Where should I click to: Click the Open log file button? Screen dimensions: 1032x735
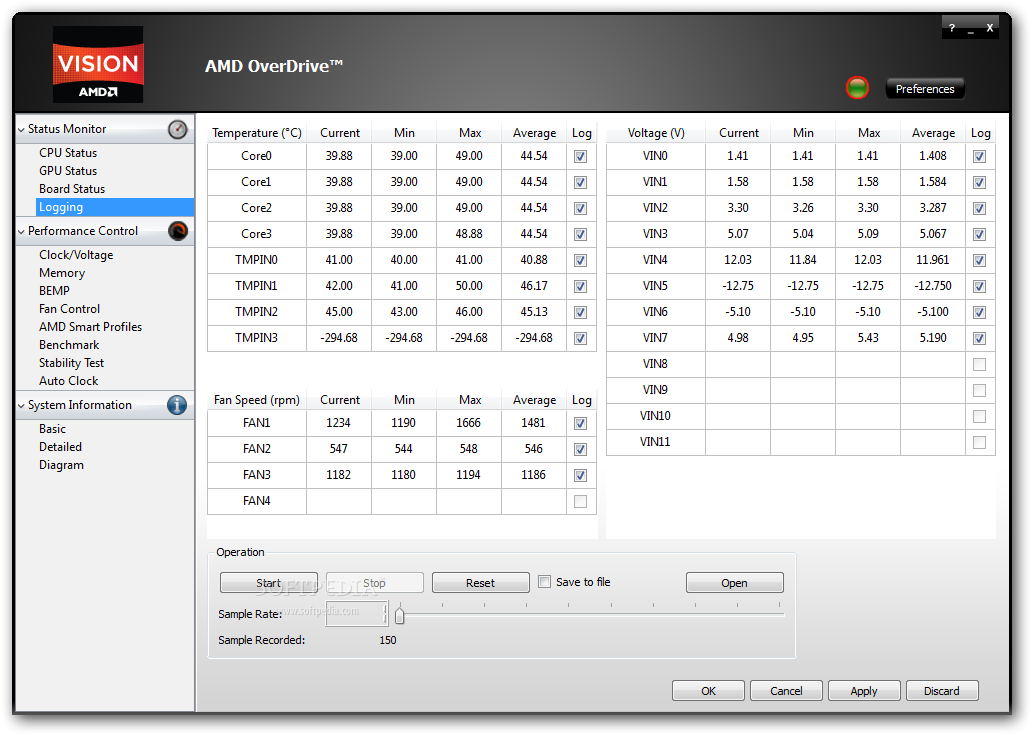pyautogui.click(x=735, y=583)
